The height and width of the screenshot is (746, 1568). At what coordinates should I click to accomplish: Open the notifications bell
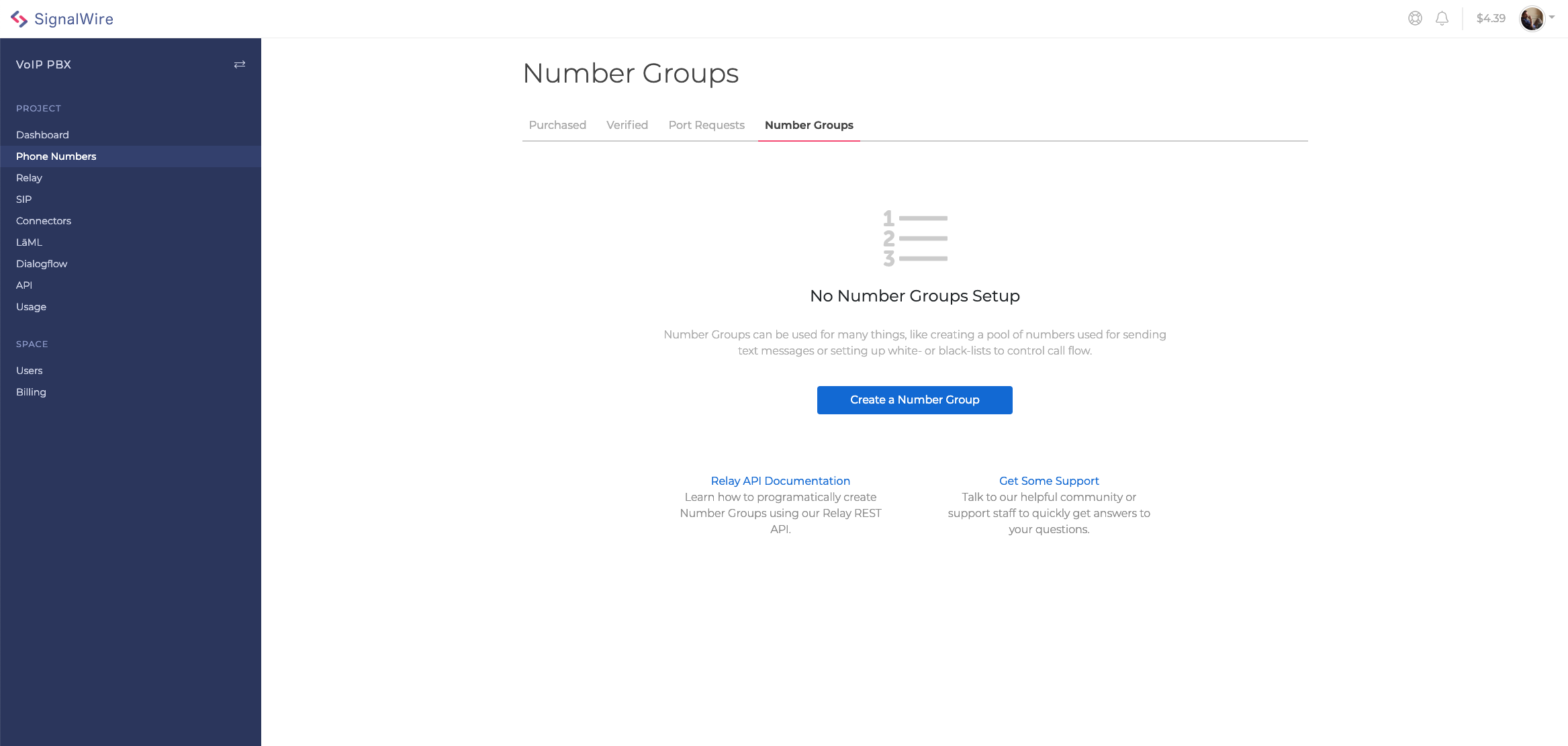1442,18
